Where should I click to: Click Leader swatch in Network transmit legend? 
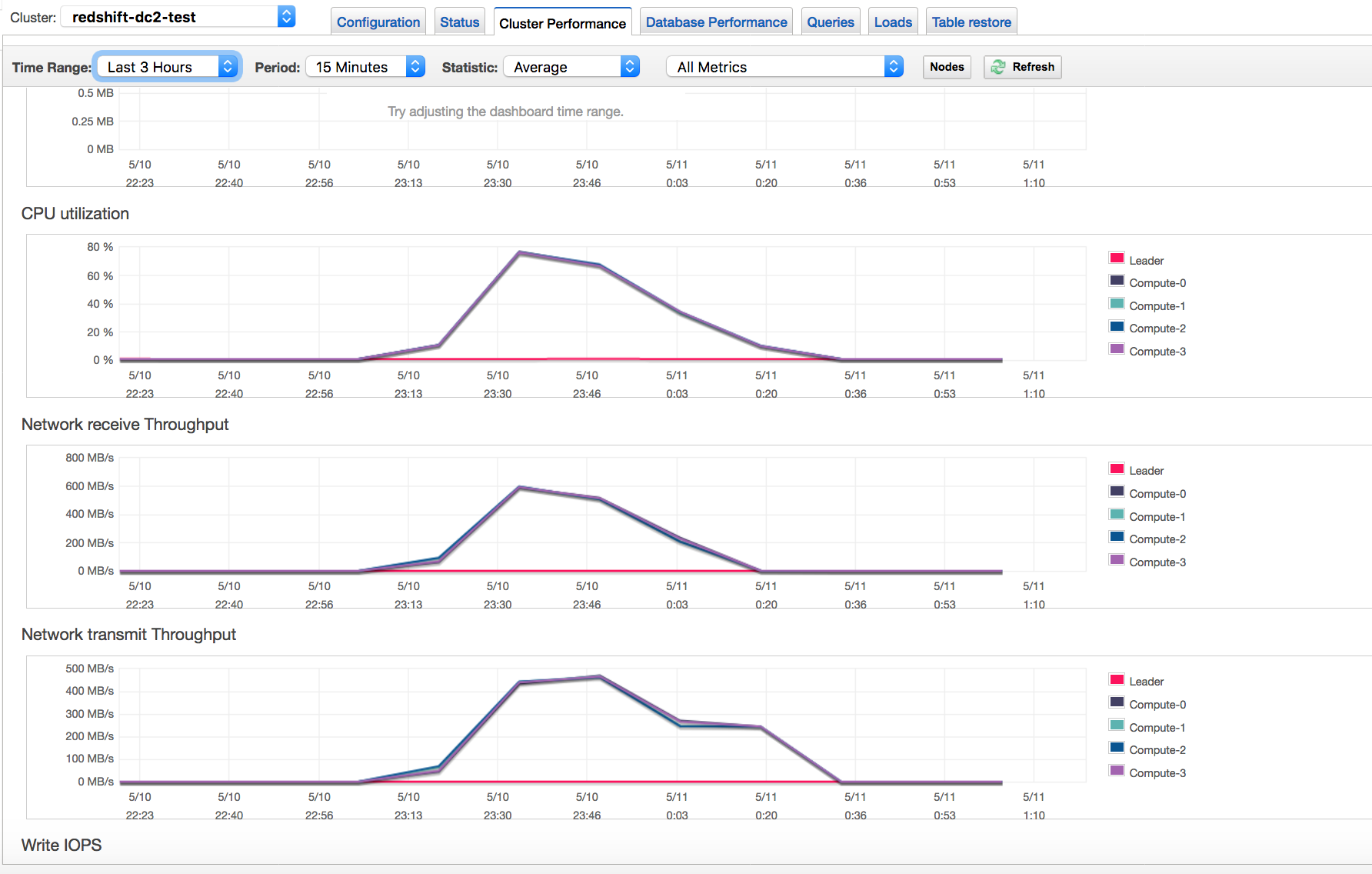[x=1117, y=679]
